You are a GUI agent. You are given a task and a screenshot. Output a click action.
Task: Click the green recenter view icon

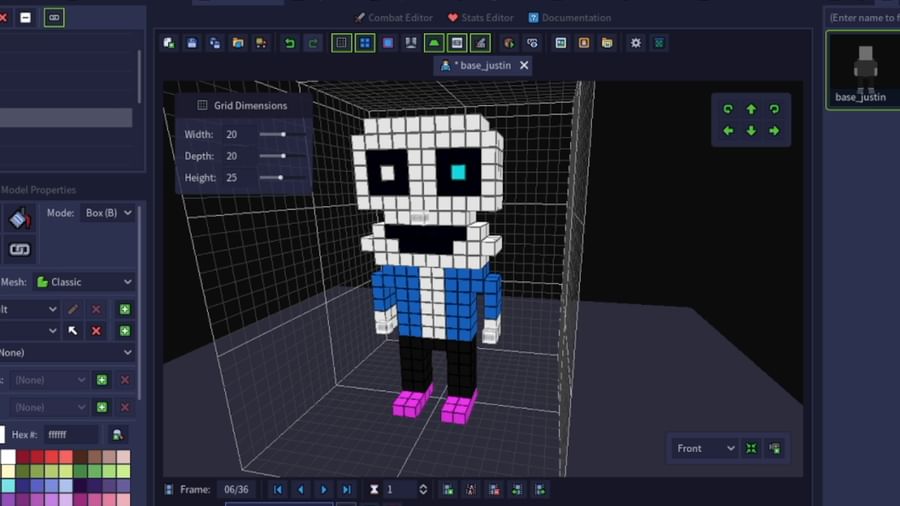751,448
